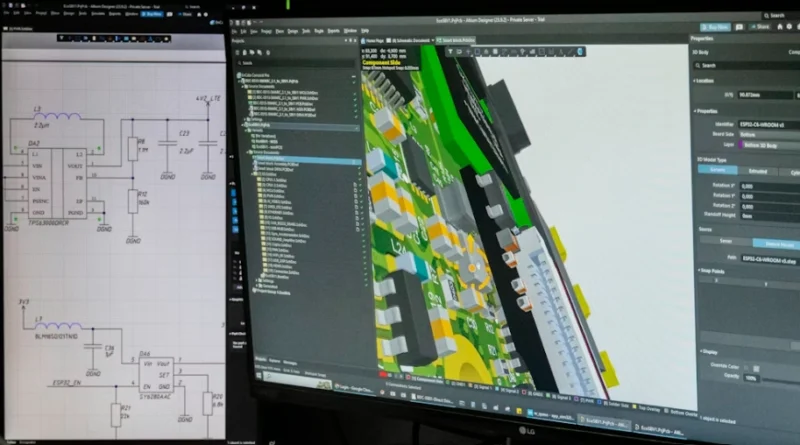Screen dimensions: 800x445
Task: Click the snapping icon next to the filter
Action: (459, 52)
